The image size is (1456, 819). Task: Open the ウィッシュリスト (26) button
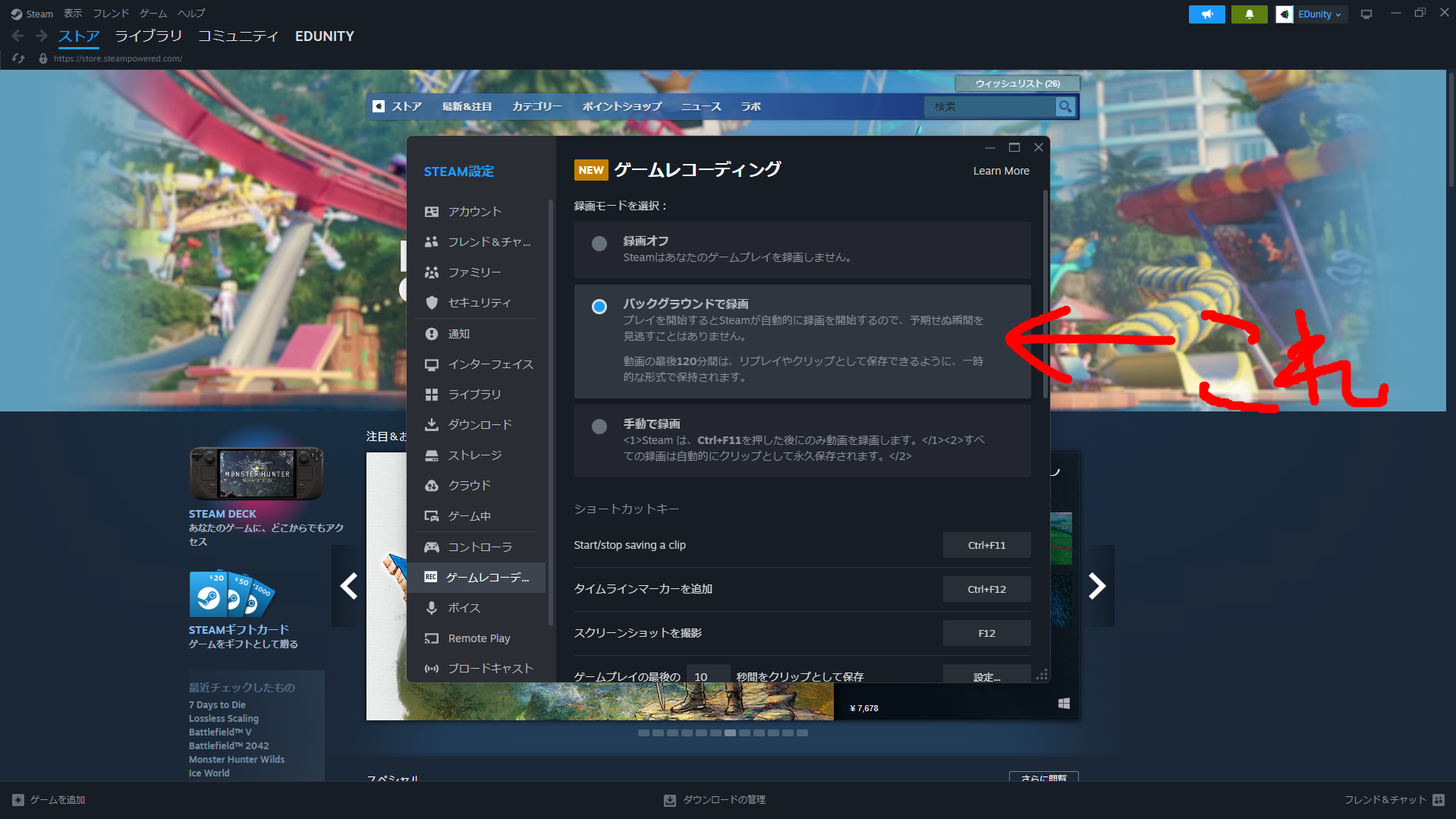tap(1017, 83)
